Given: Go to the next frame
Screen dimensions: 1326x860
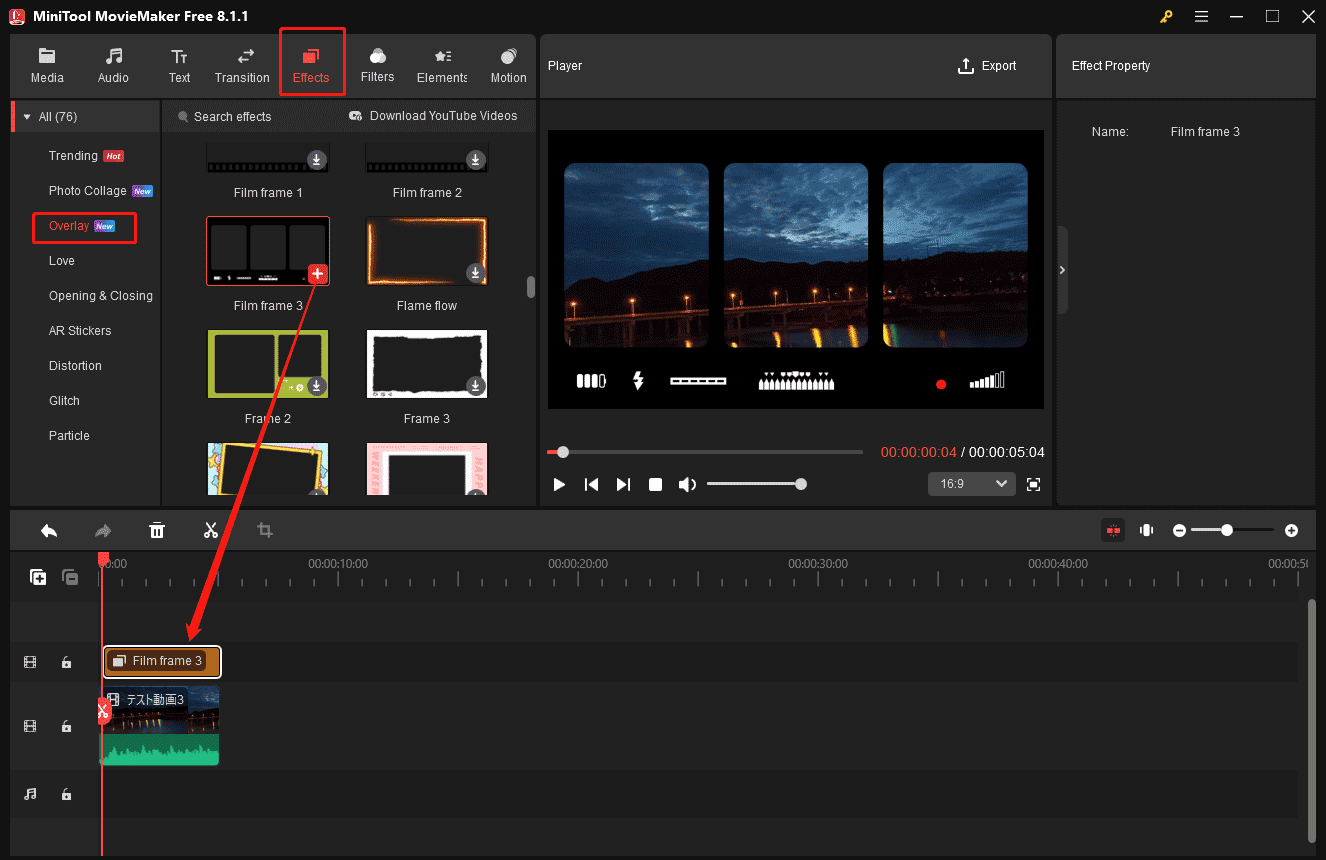Looking at the screenshot, I should tap(623, 484).
